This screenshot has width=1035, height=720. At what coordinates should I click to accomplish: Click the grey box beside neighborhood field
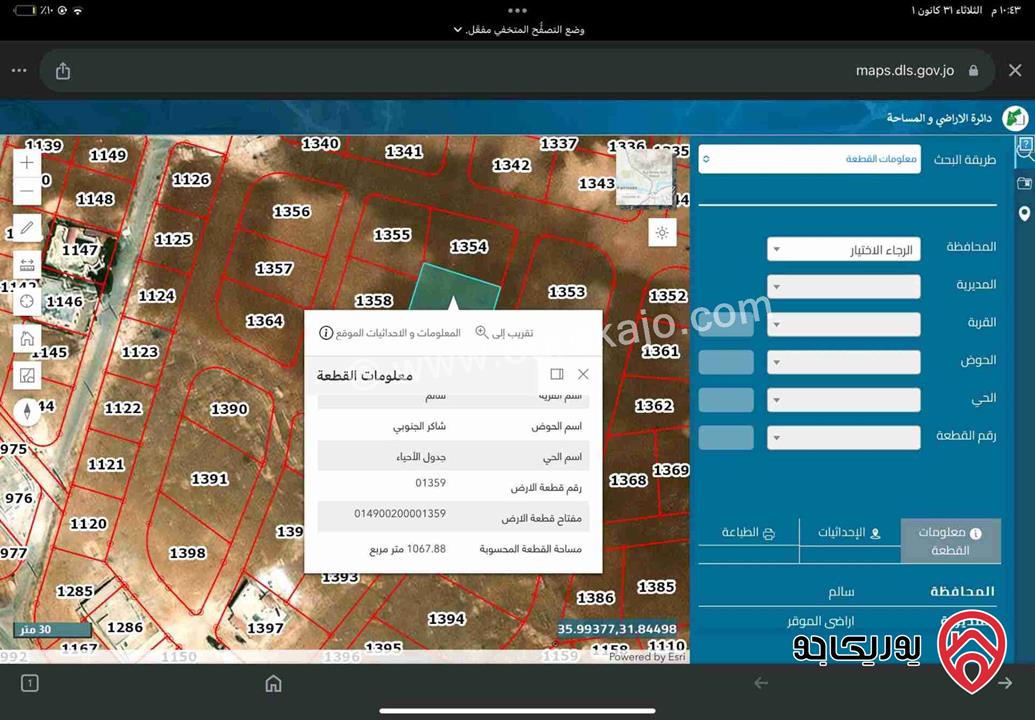[x=726, y=400]
